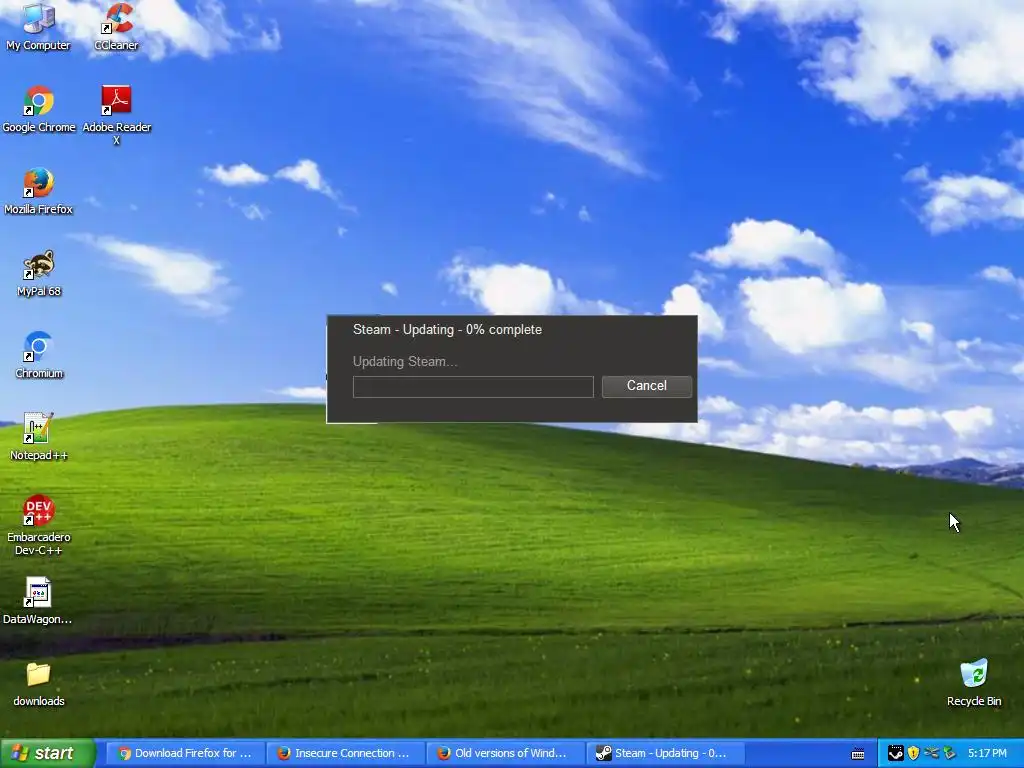Click the 5:17 PM system clock
This screenshot has width=1024, height=768.
987,754
